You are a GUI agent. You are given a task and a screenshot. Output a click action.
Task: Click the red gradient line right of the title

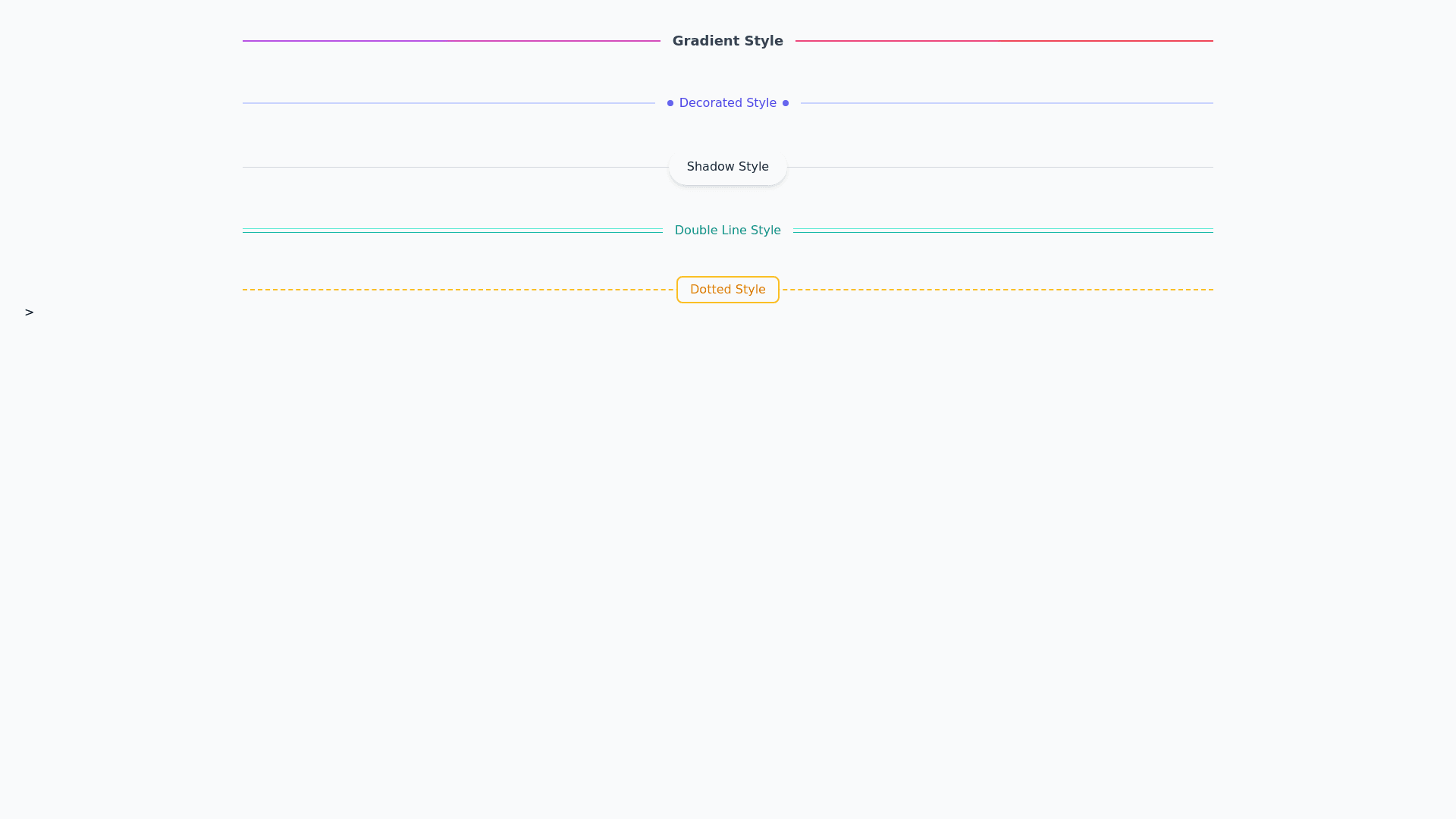pyautogui.click(x=1004, y=41)
